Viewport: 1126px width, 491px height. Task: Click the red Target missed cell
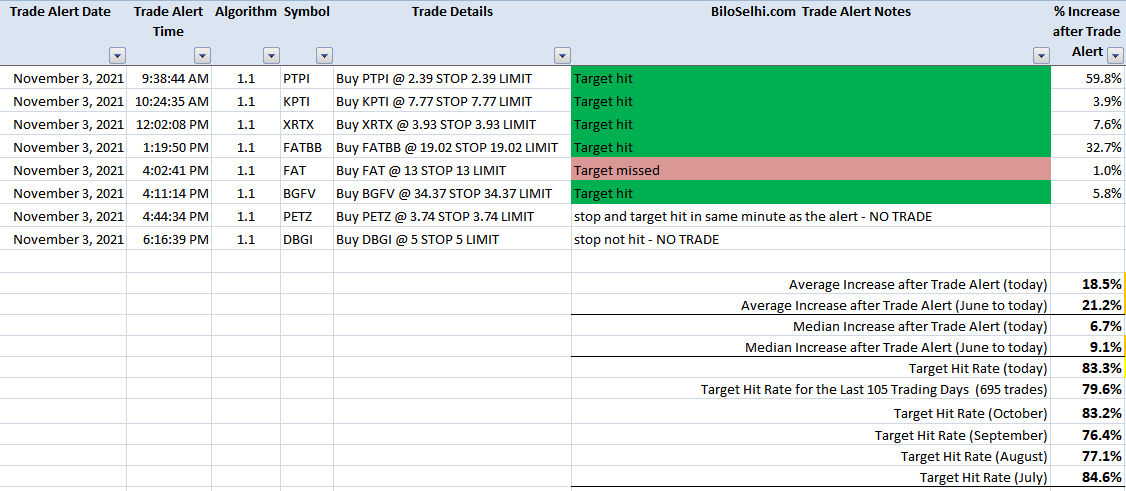coord(811,170)
